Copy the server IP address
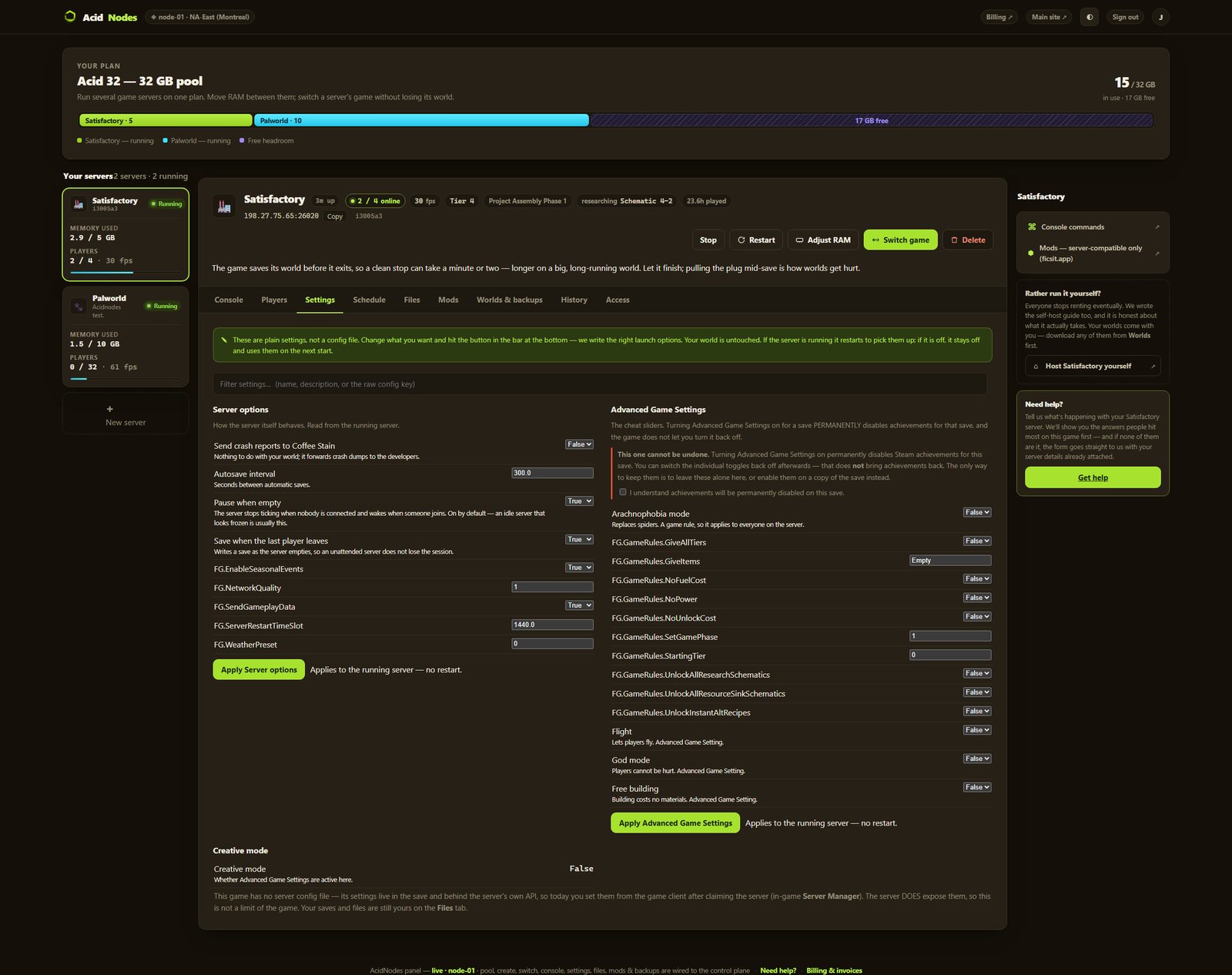The image size is (1232, 975). click(x=335, y=216)
